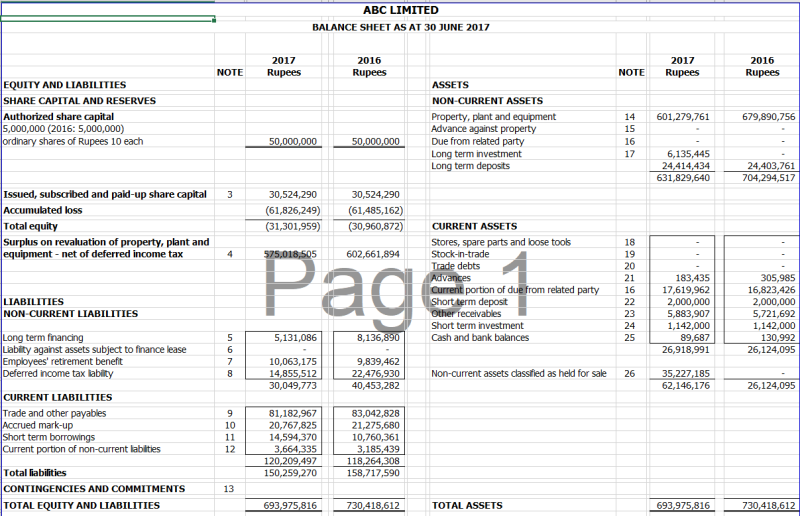Viewport: 800px width, 516px height.
Task: Select Current portion of non-current liabilities label
Action: click(82, 449)
